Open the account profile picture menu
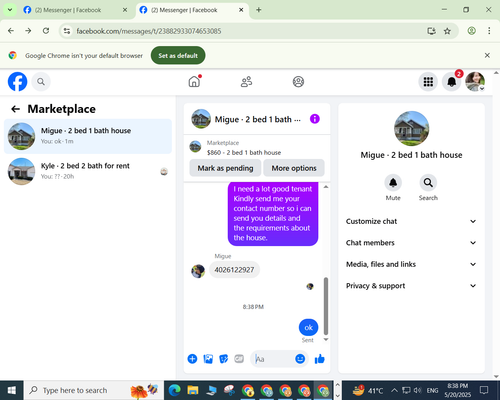 point(475,82)
